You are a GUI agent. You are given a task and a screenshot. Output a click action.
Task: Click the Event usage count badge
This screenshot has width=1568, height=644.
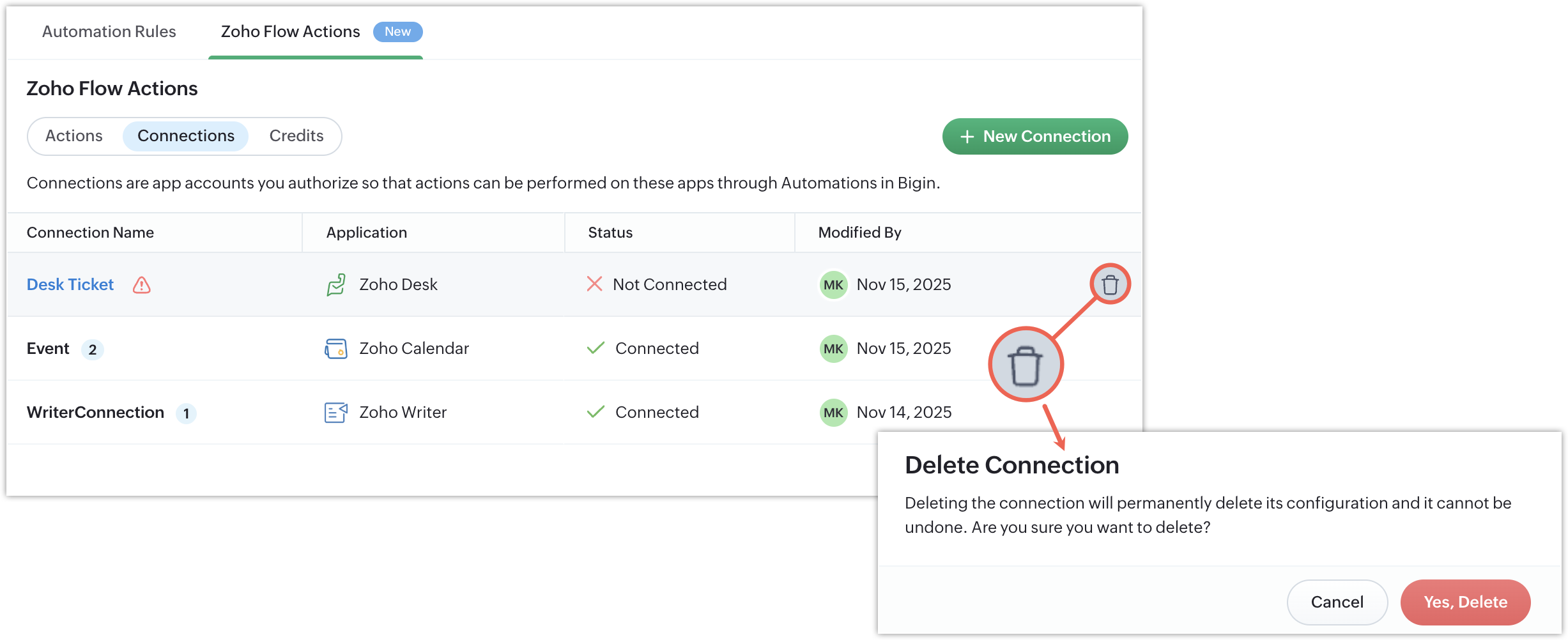coord(93,349)
